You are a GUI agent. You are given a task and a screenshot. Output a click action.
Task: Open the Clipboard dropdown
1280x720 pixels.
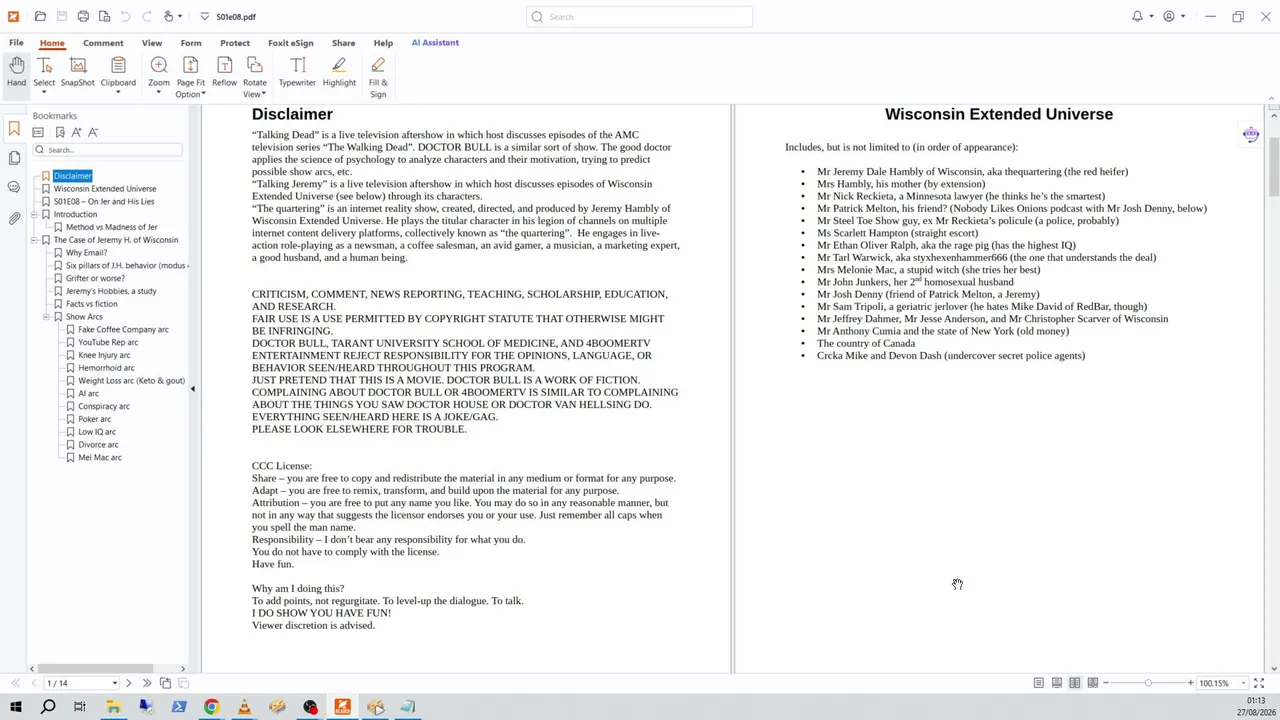coord(118,93)
